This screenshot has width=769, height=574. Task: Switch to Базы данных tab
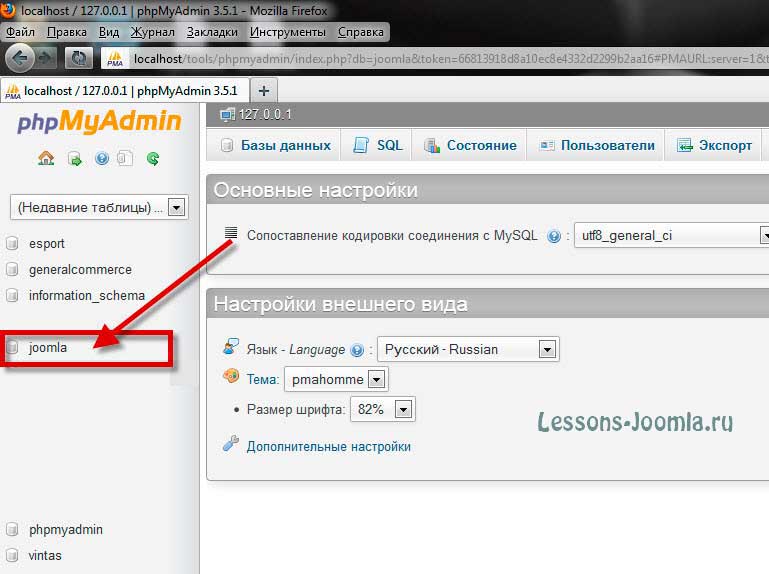coord(274,145)
